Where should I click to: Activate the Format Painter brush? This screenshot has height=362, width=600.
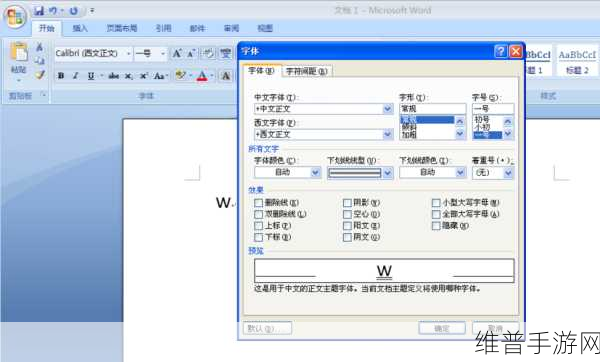coord(39,75)
